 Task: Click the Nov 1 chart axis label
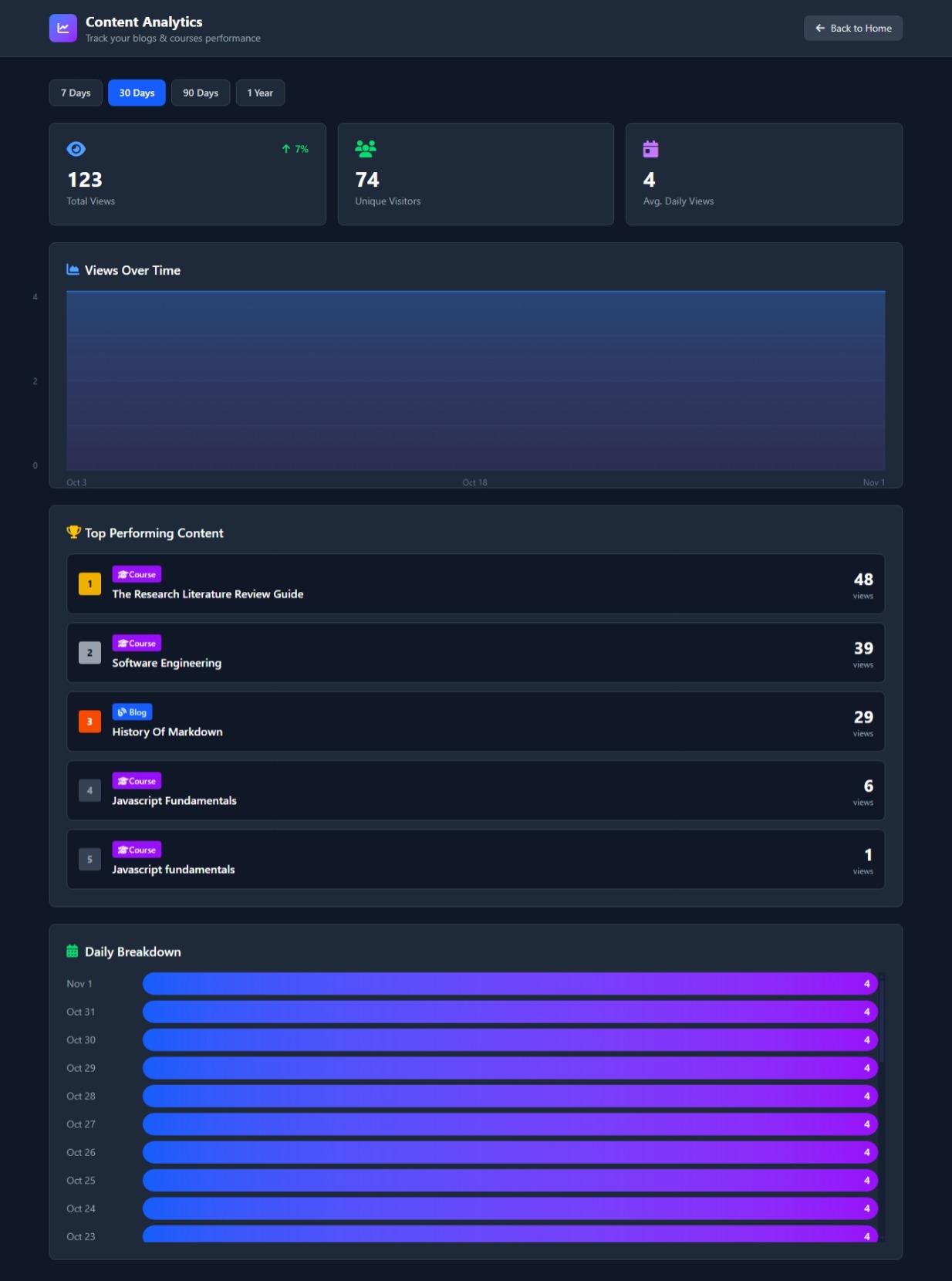(874, 482)
